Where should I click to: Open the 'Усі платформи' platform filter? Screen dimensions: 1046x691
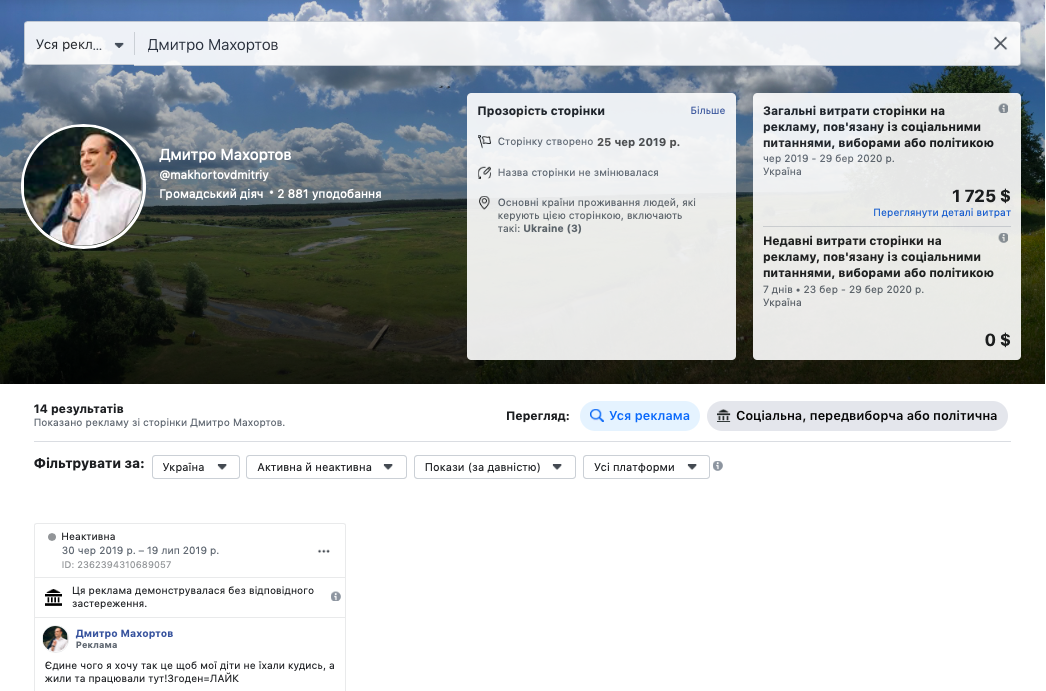coord(645,467)
